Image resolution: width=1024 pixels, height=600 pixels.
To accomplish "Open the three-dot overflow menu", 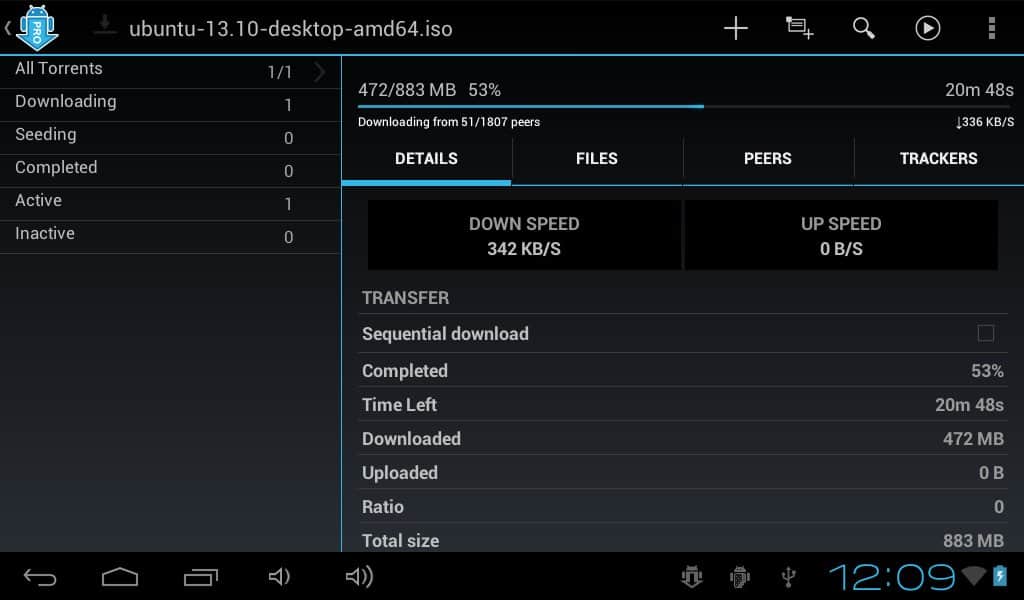I will [x=991, y=28].
